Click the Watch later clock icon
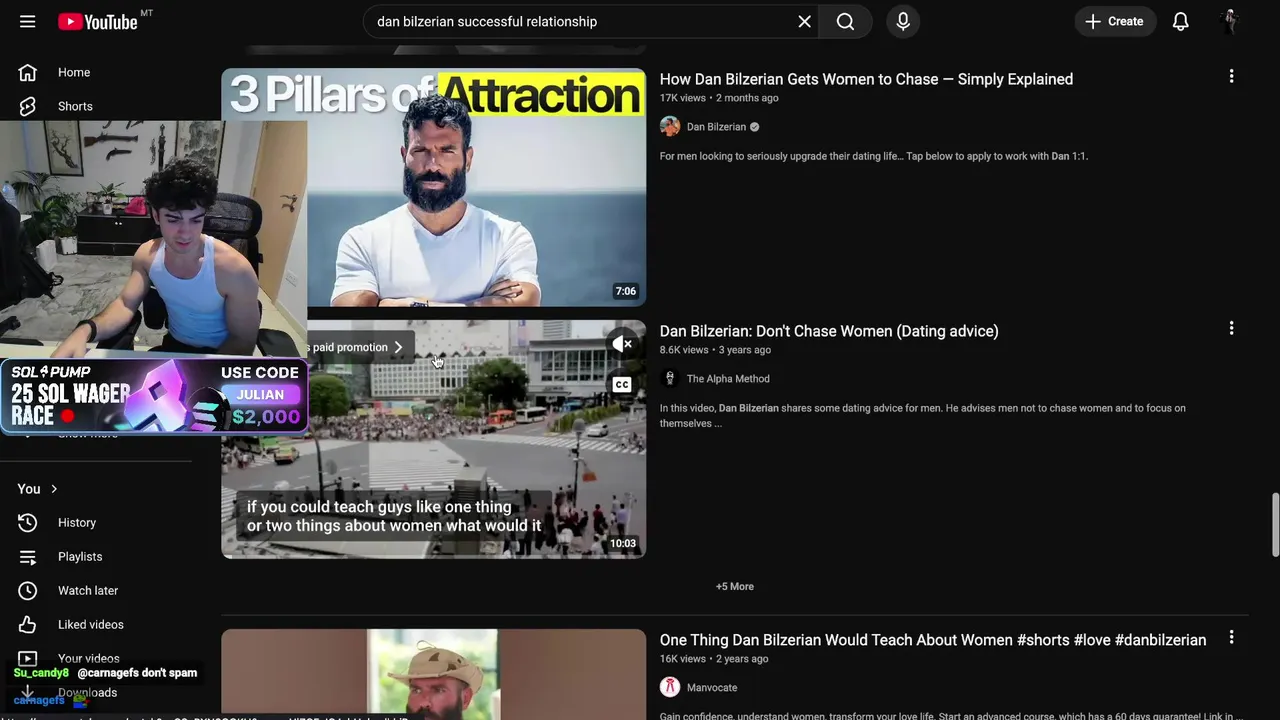This screenshot has width=1280, height=720. 28,591
